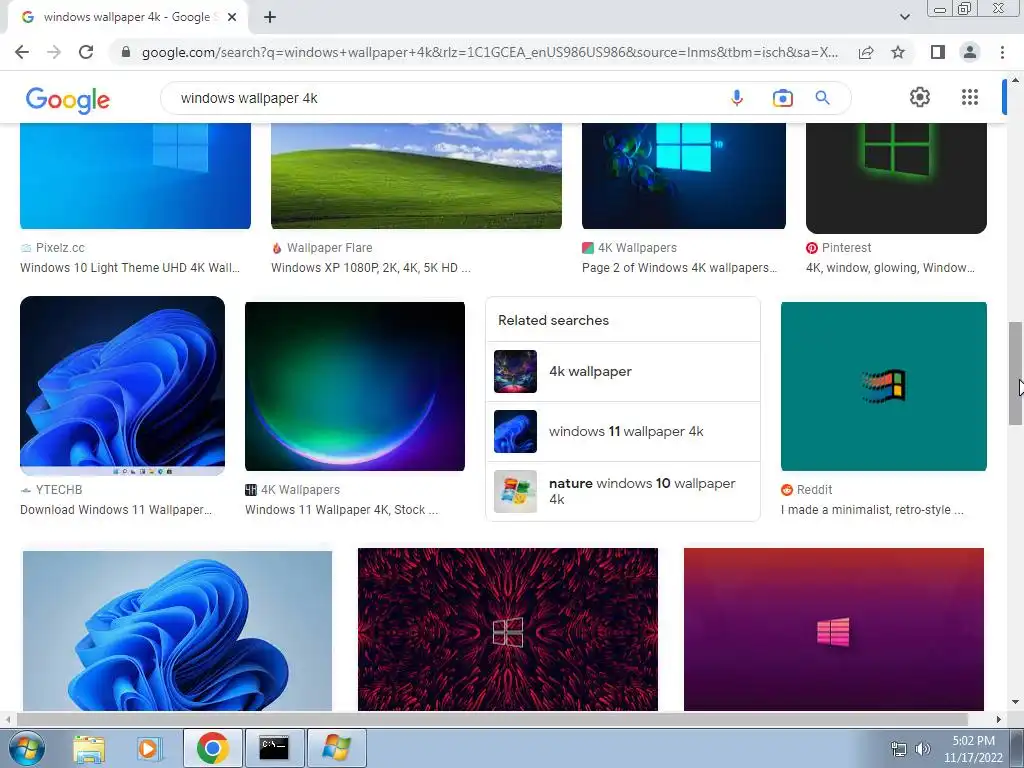Select related search windows 11 wallpaper 4k
Image resolution: width=1024 pixels, height=768 pixels.
click(x=623, y=432)
